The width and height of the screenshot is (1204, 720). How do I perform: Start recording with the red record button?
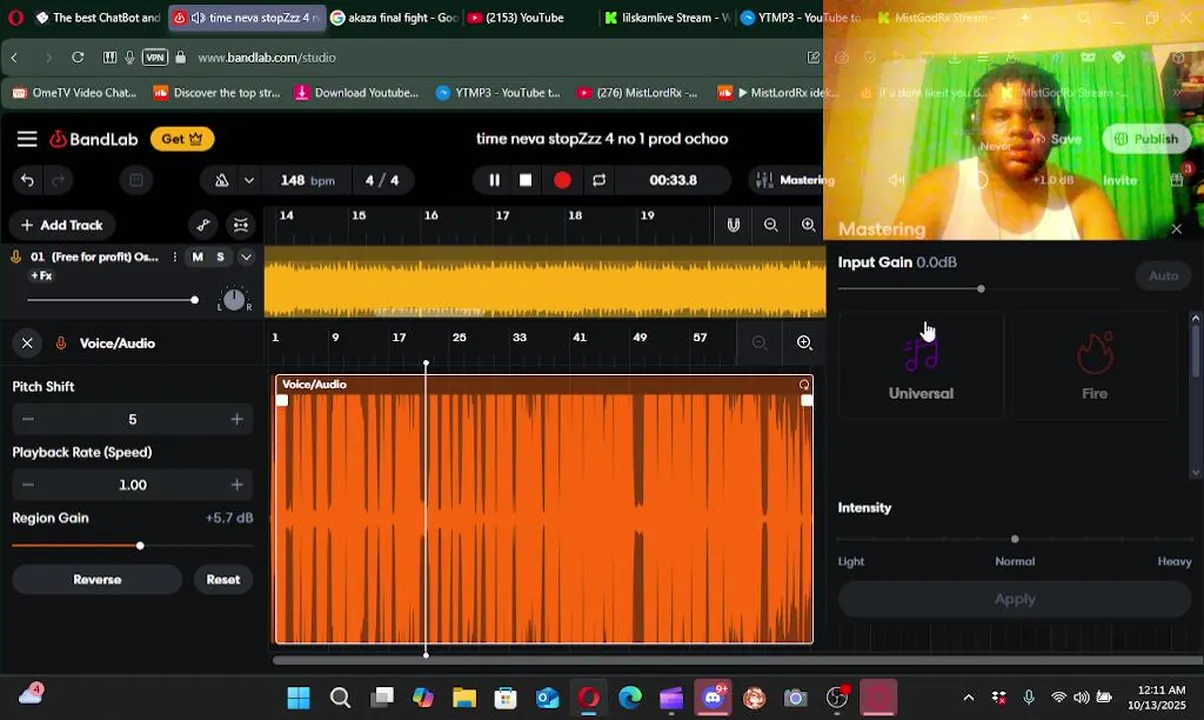coord(562,180)
